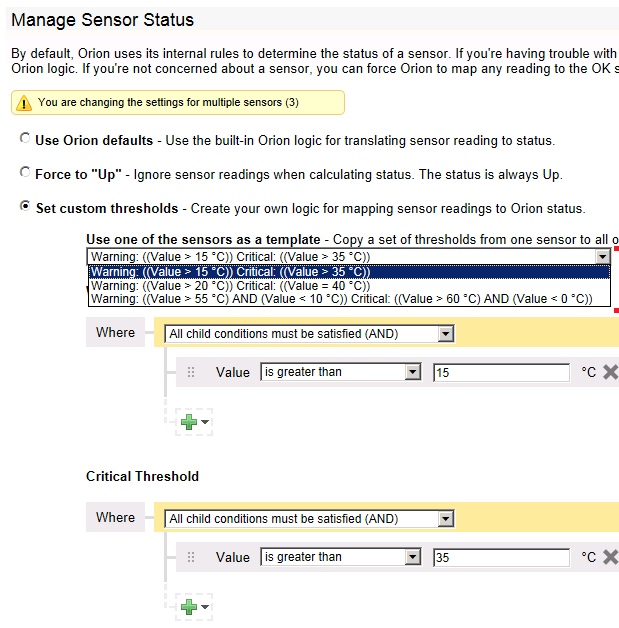Open add-condition arrow beside Critical green plus
This screenshot has height=628, width=619.
tap(205, 607)
